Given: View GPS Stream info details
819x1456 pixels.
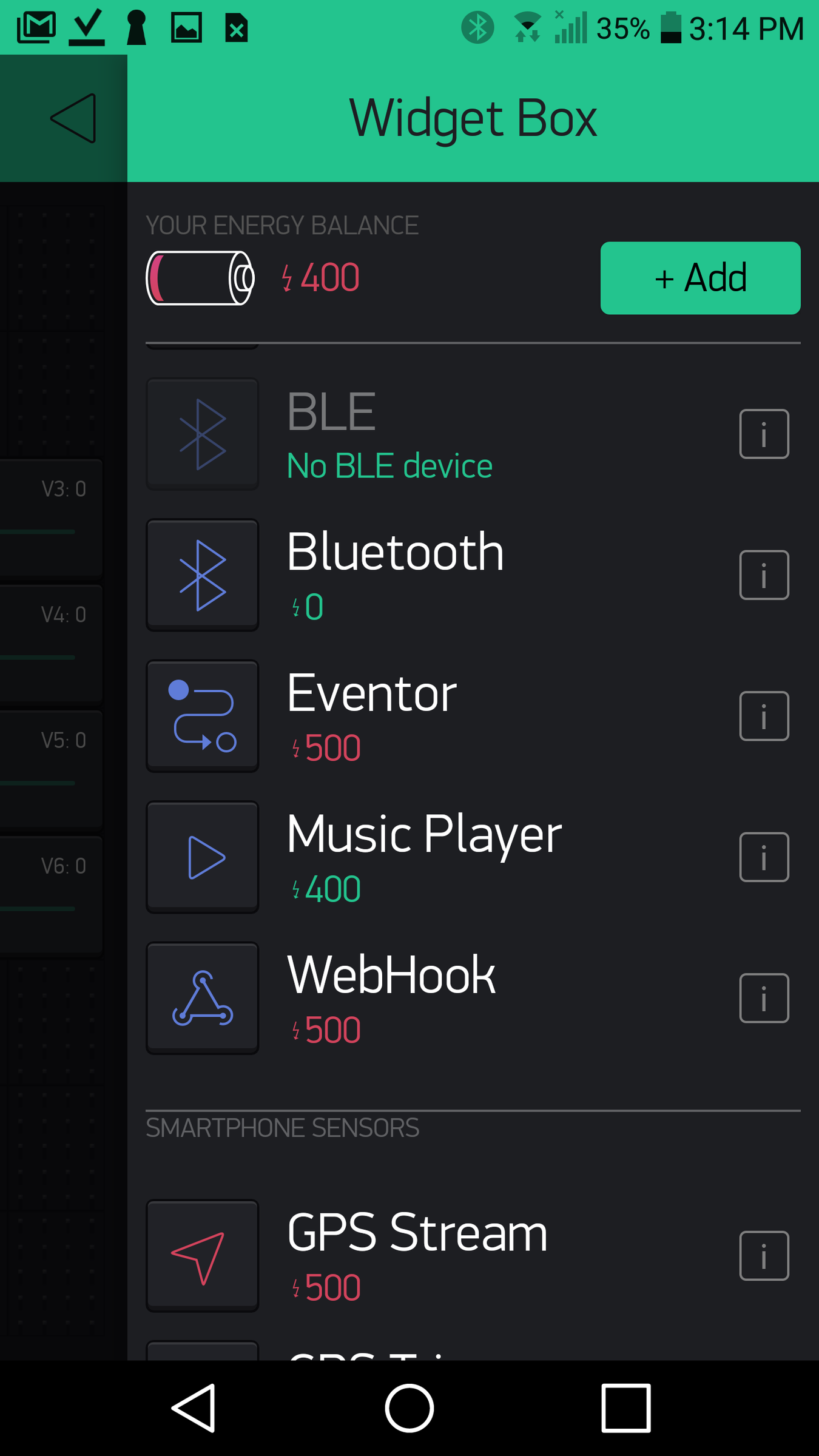Looking at the screenshot, I should click(x=764, y=1255).
